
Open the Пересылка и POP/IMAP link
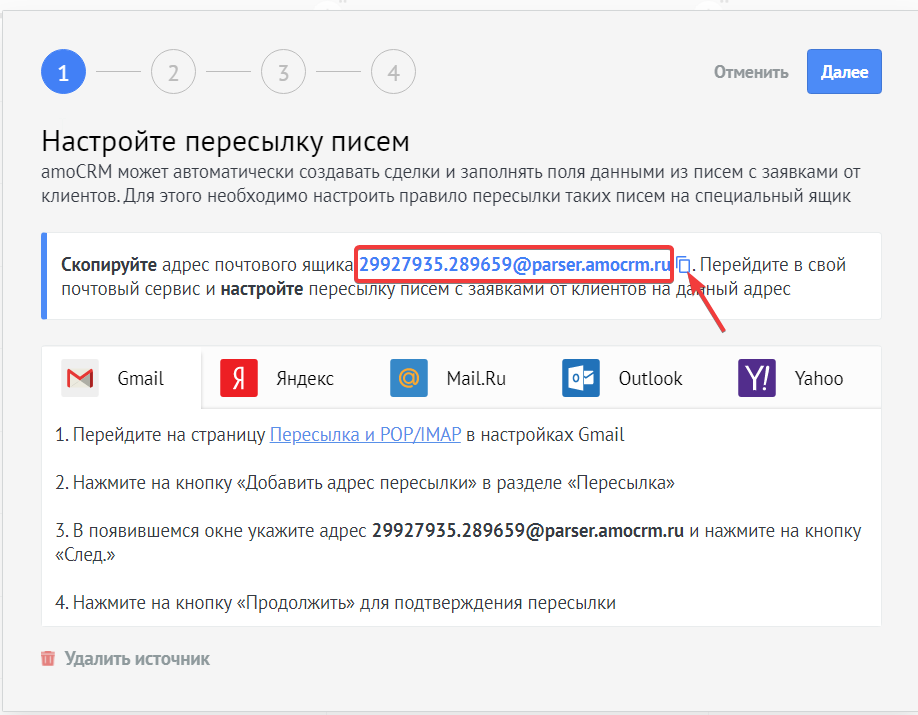365,435
